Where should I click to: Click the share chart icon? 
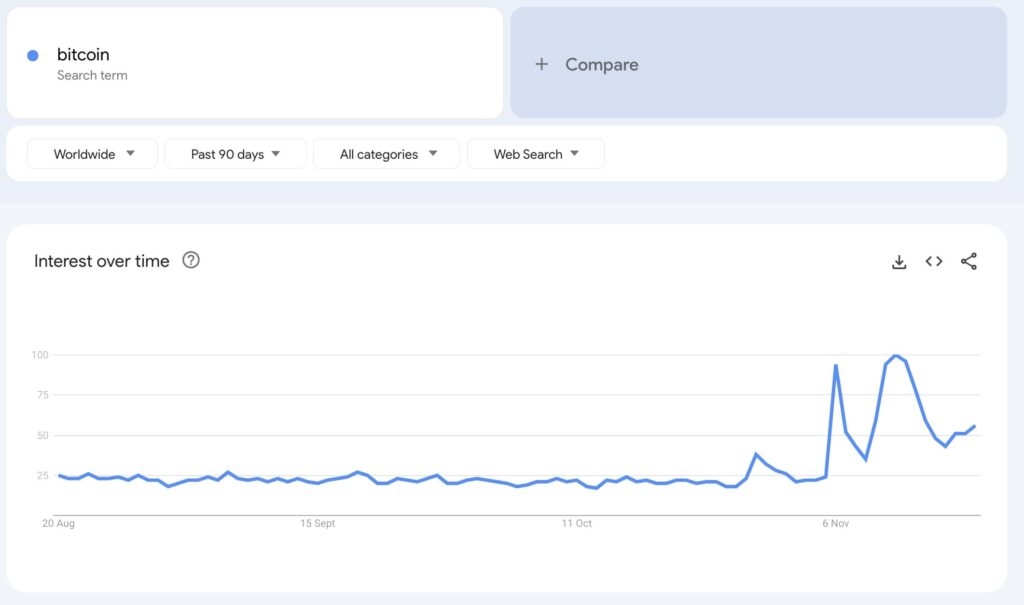(x=969, y=262)
